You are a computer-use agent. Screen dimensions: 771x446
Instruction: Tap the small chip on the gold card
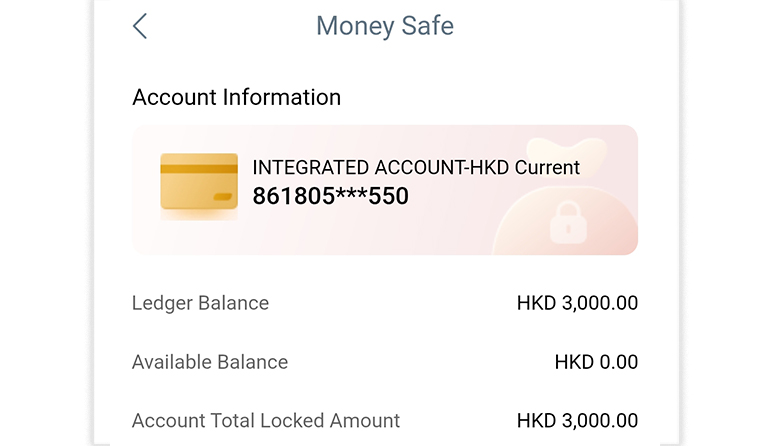pyautogui.click(x=222, y=197)
